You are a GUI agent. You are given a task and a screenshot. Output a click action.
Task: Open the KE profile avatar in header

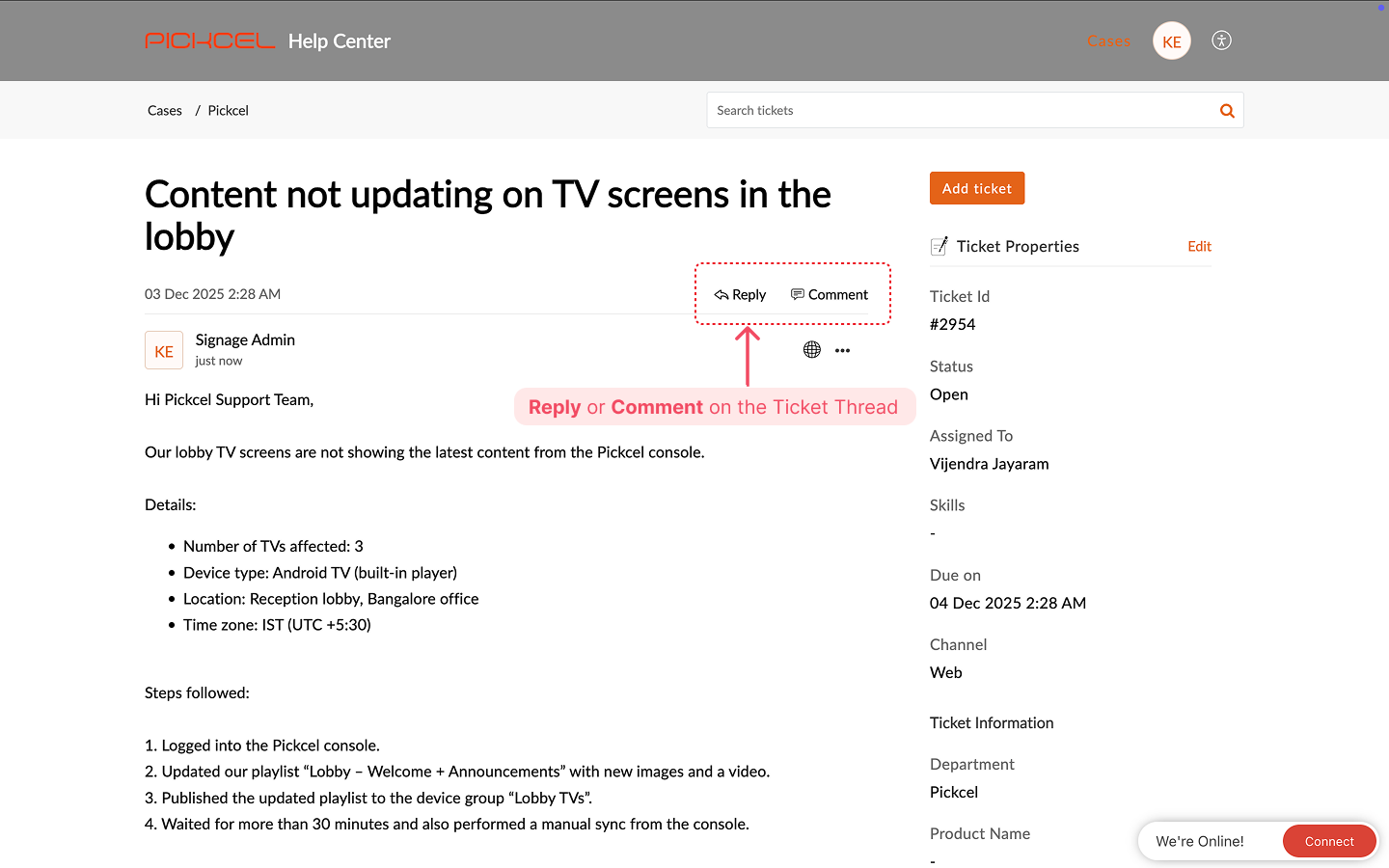point(1171,41)
